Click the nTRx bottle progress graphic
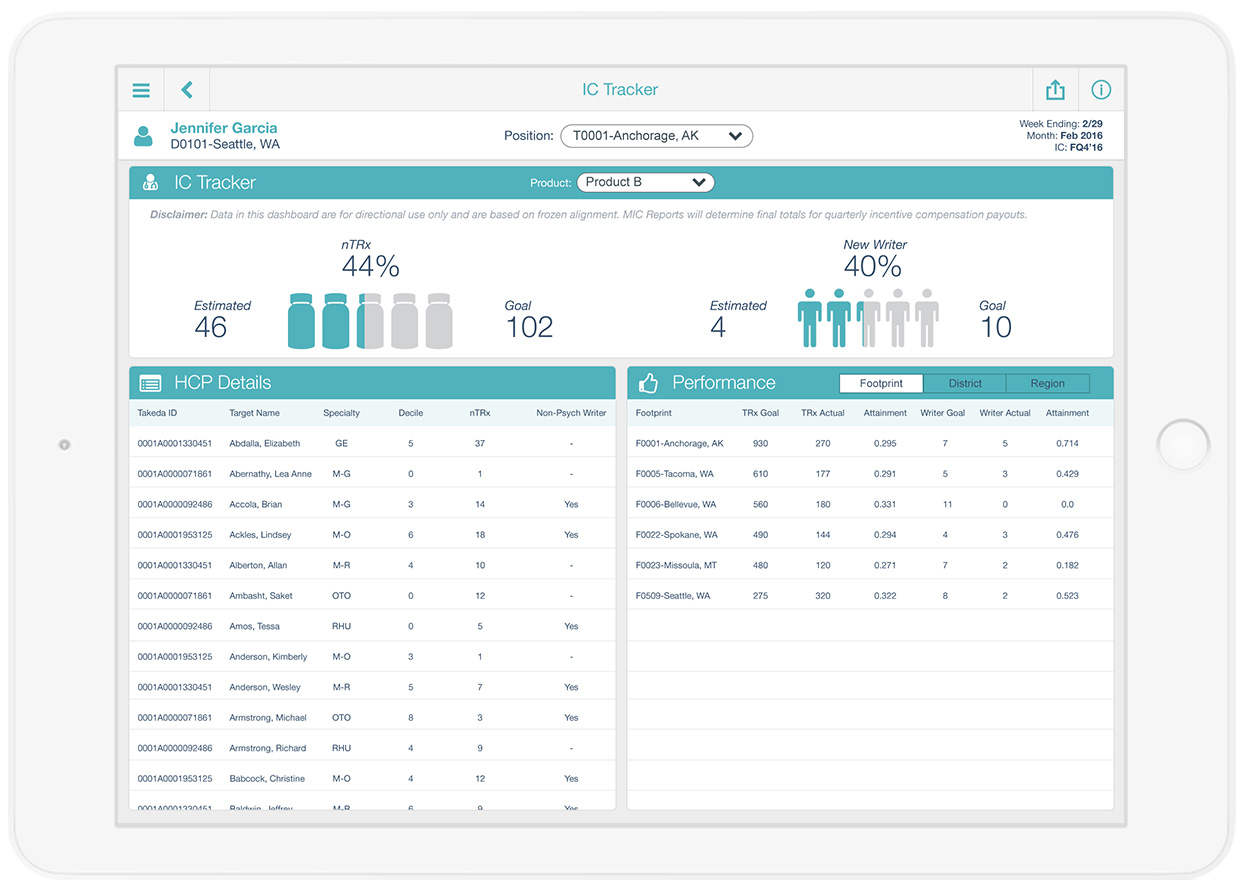The height and width of the screenshot is (894, 1245). point(370,321)
